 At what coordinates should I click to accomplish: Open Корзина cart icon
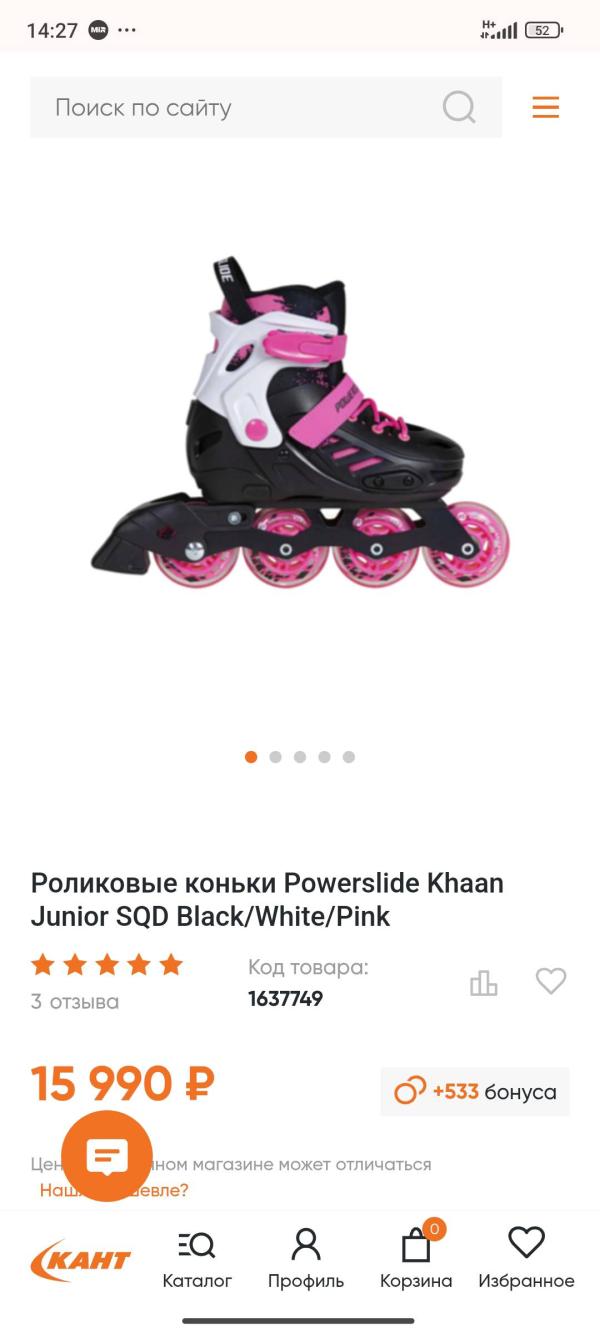[416, 1258]
